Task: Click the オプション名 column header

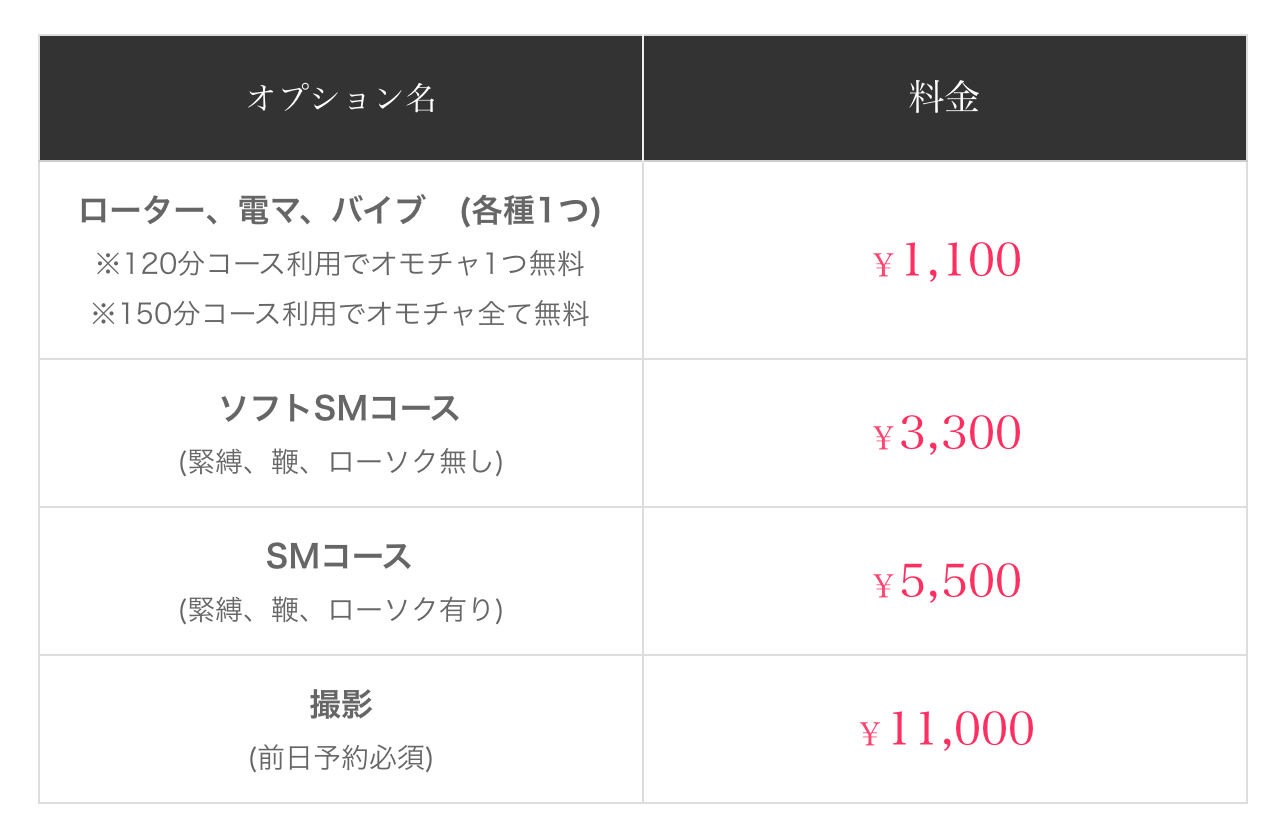Action: click(341, 98)
